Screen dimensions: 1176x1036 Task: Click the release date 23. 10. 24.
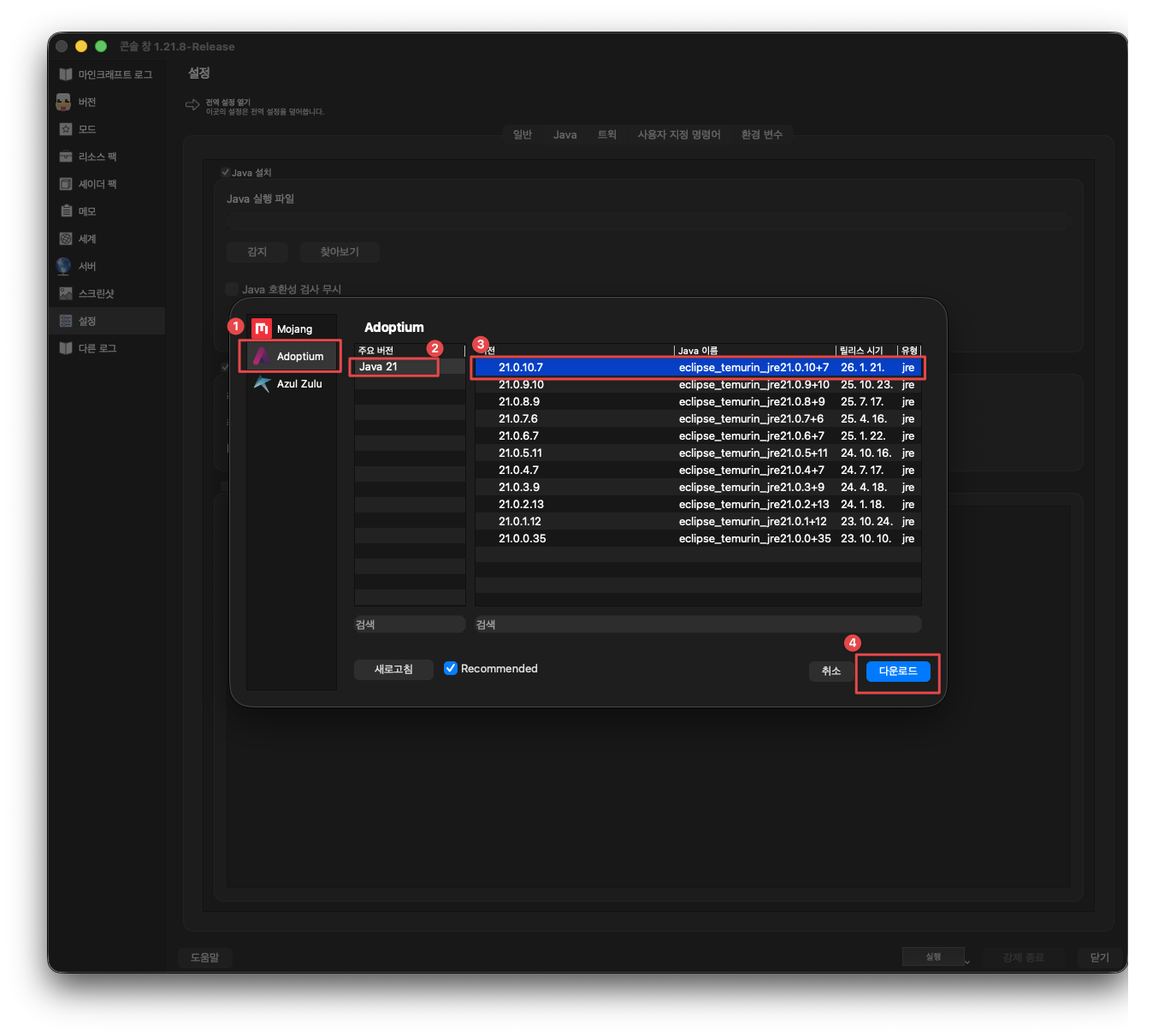click(866, 521)
